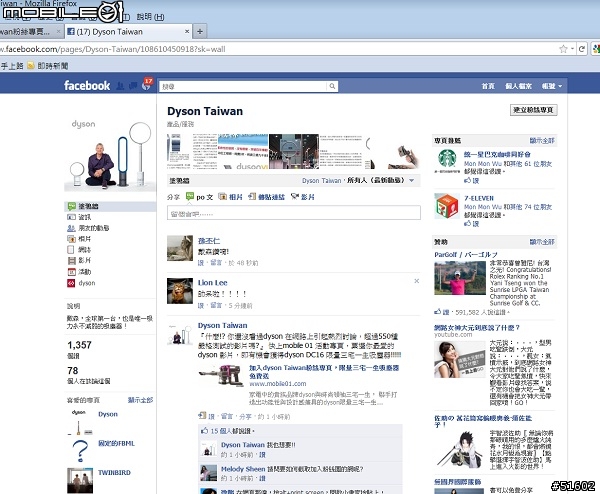Choose the photo share option

click(230, 197)
